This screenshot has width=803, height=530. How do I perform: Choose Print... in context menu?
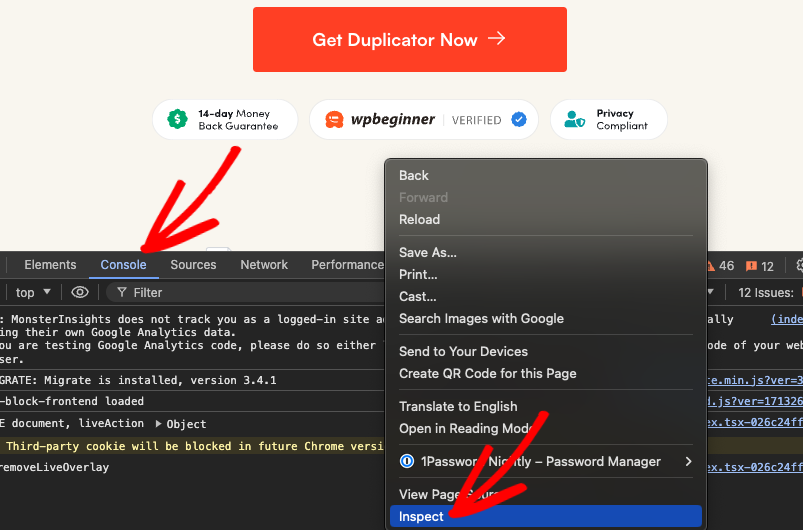tap(546, 274)
